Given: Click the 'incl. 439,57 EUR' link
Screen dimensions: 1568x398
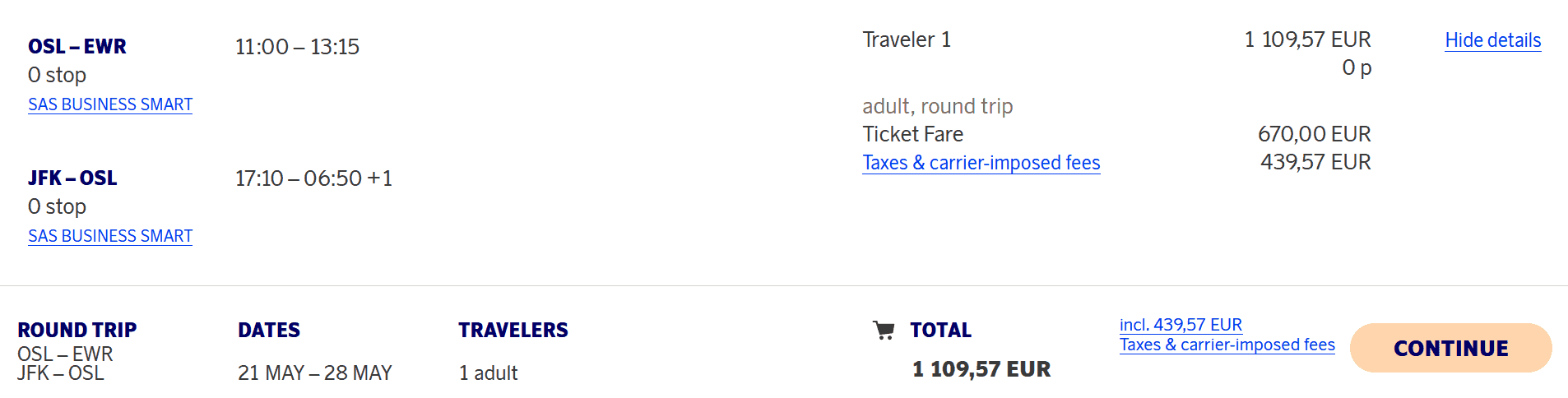Looking at the screenshot, I should pyautogui.click(x=1181, y=325).
